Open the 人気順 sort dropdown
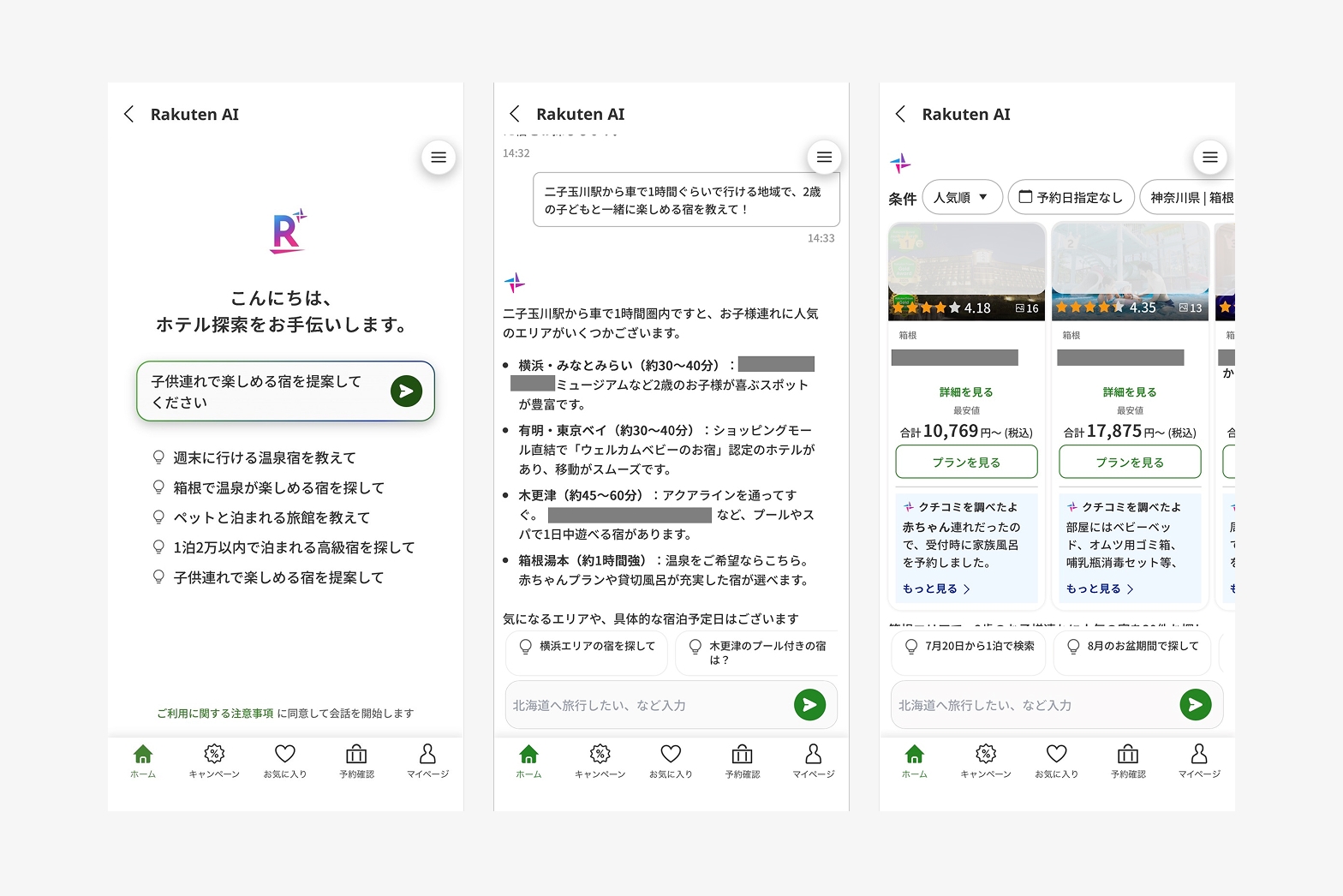 click(962, 197)
